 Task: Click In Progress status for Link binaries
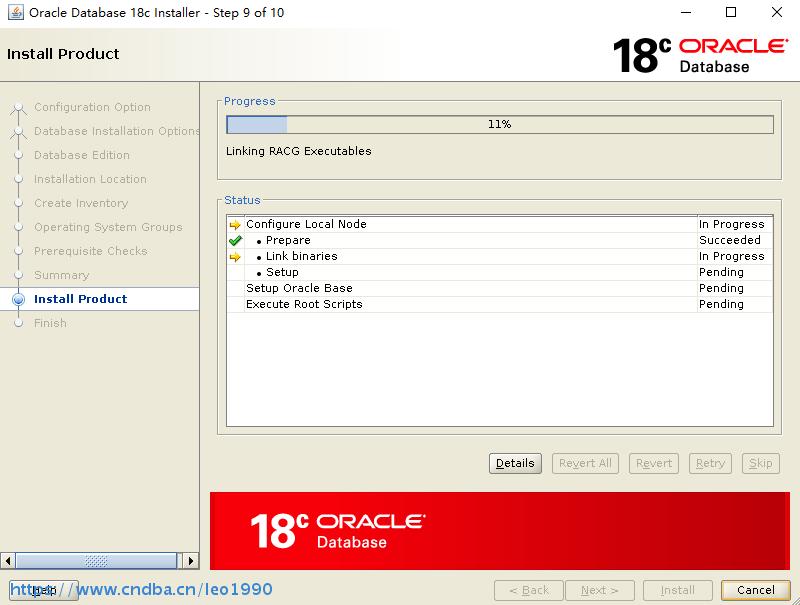pos(732,257)
